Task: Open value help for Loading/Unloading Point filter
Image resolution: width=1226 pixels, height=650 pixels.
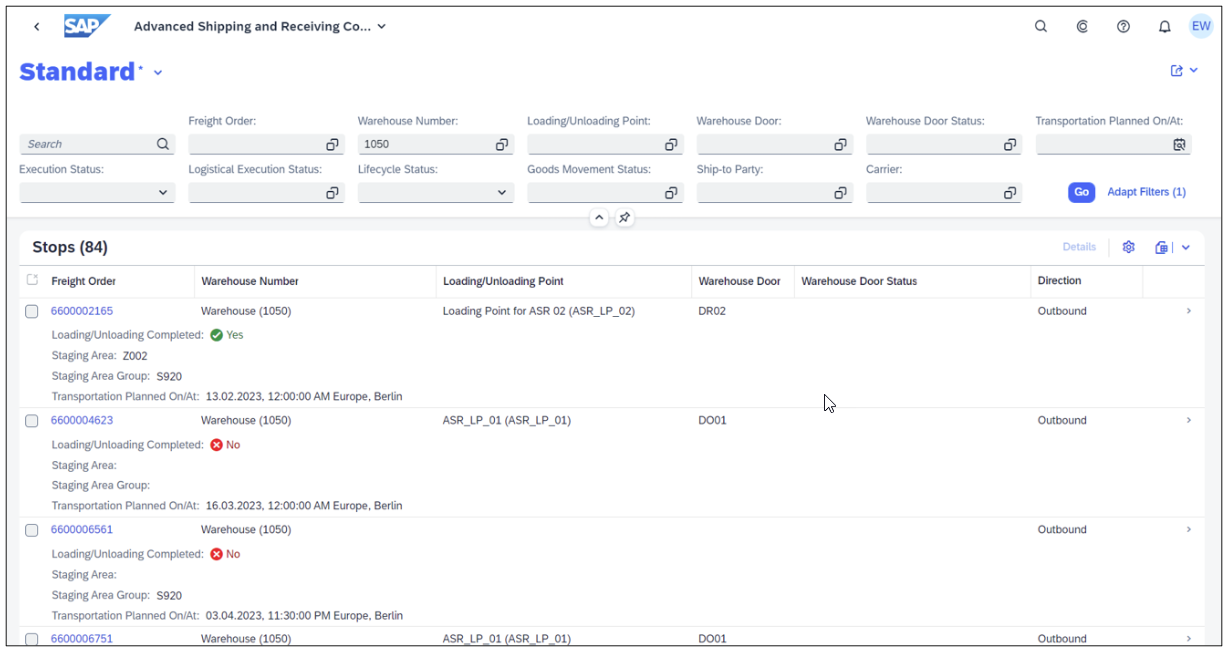Action: (x=671, y=144)
